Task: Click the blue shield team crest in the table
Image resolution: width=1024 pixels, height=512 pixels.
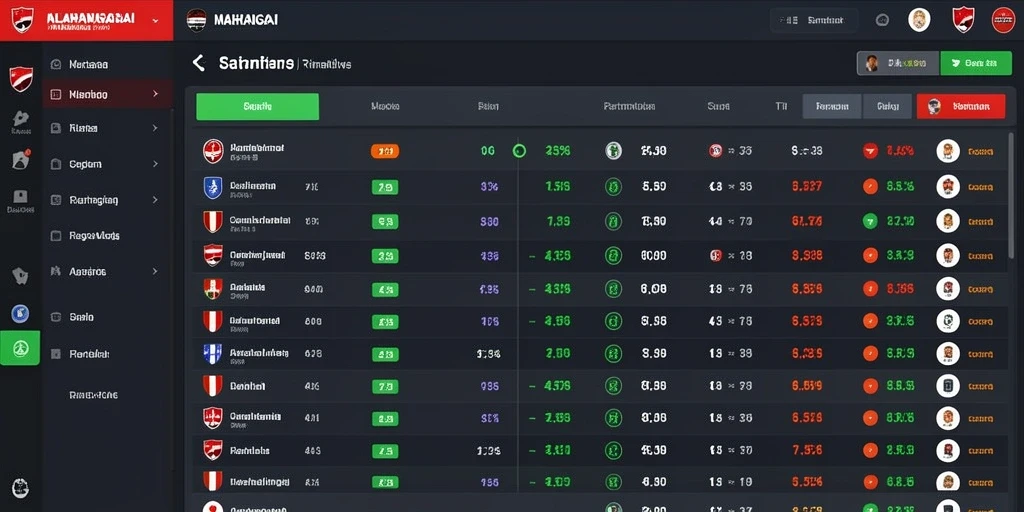Action: click(x=213, y=187)
